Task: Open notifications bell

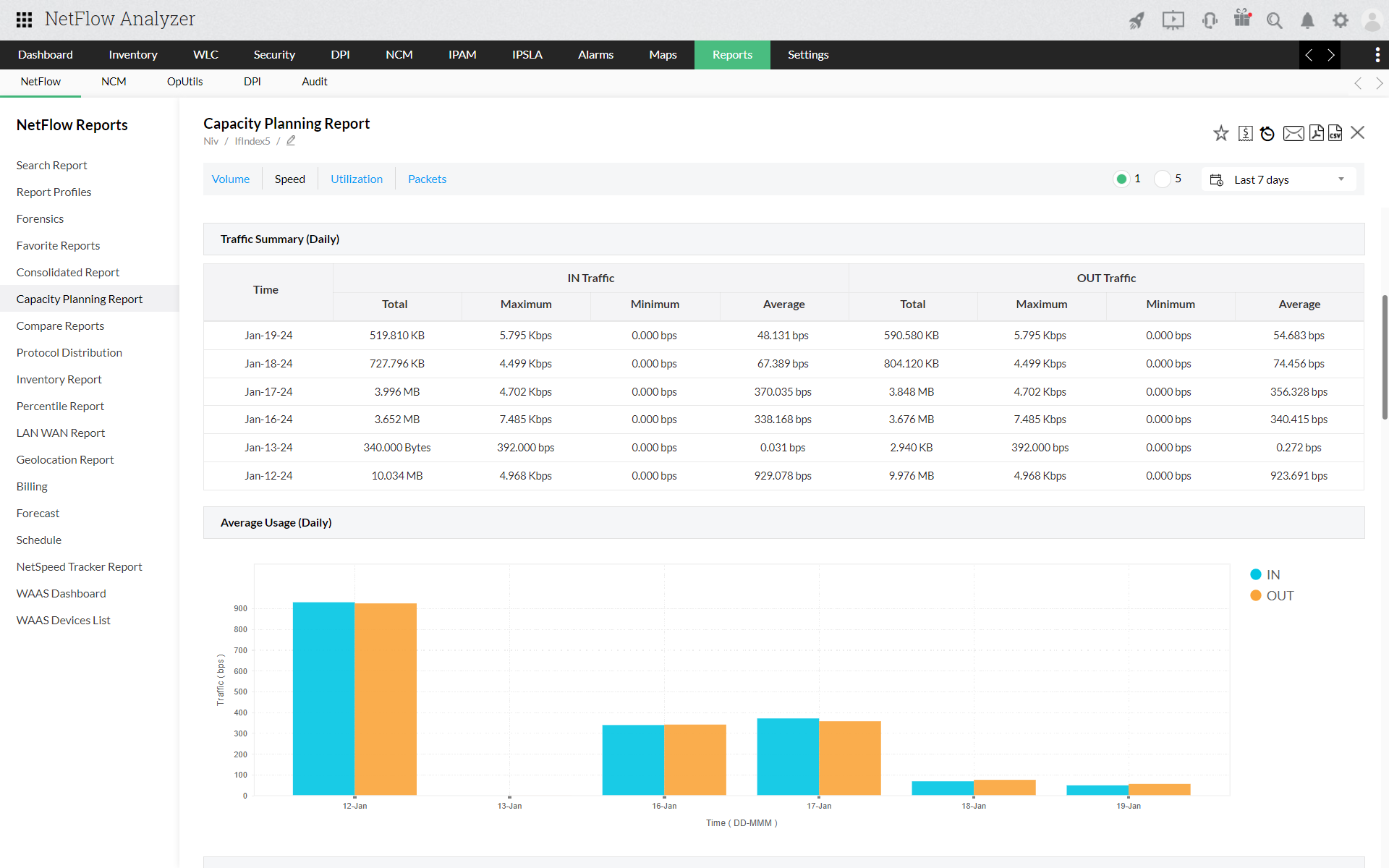Action: pos(1307,20)
